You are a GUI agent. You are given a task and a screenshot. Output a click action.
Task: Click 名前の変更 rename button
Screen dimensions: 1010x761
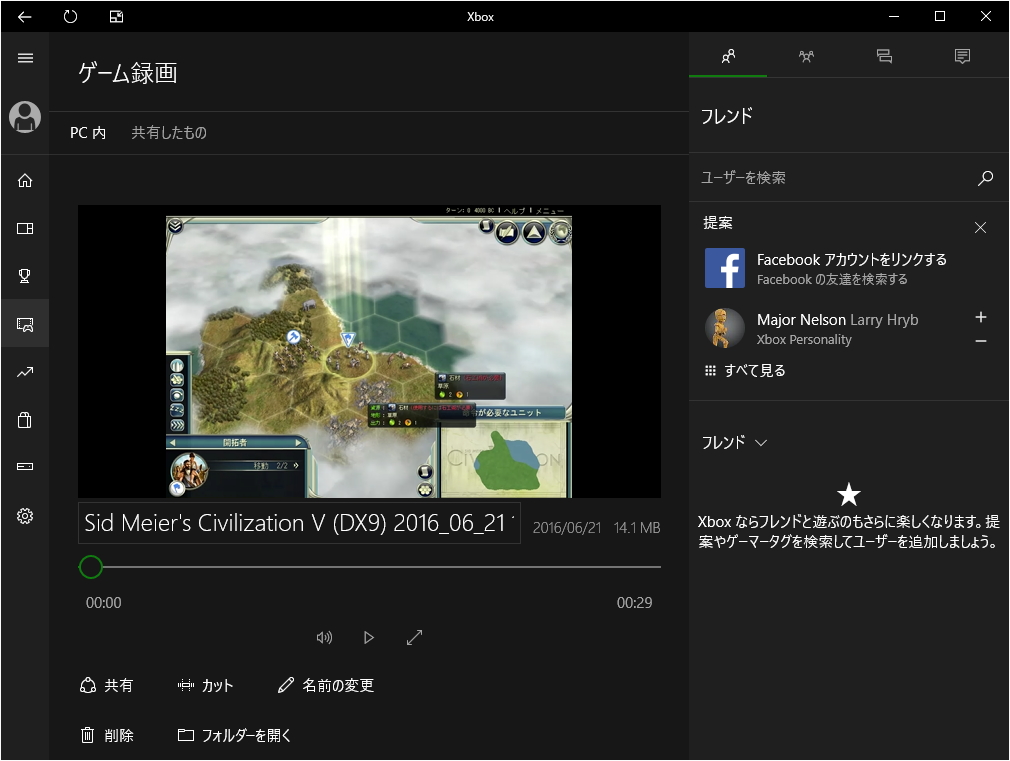click(x=326, y=686)
